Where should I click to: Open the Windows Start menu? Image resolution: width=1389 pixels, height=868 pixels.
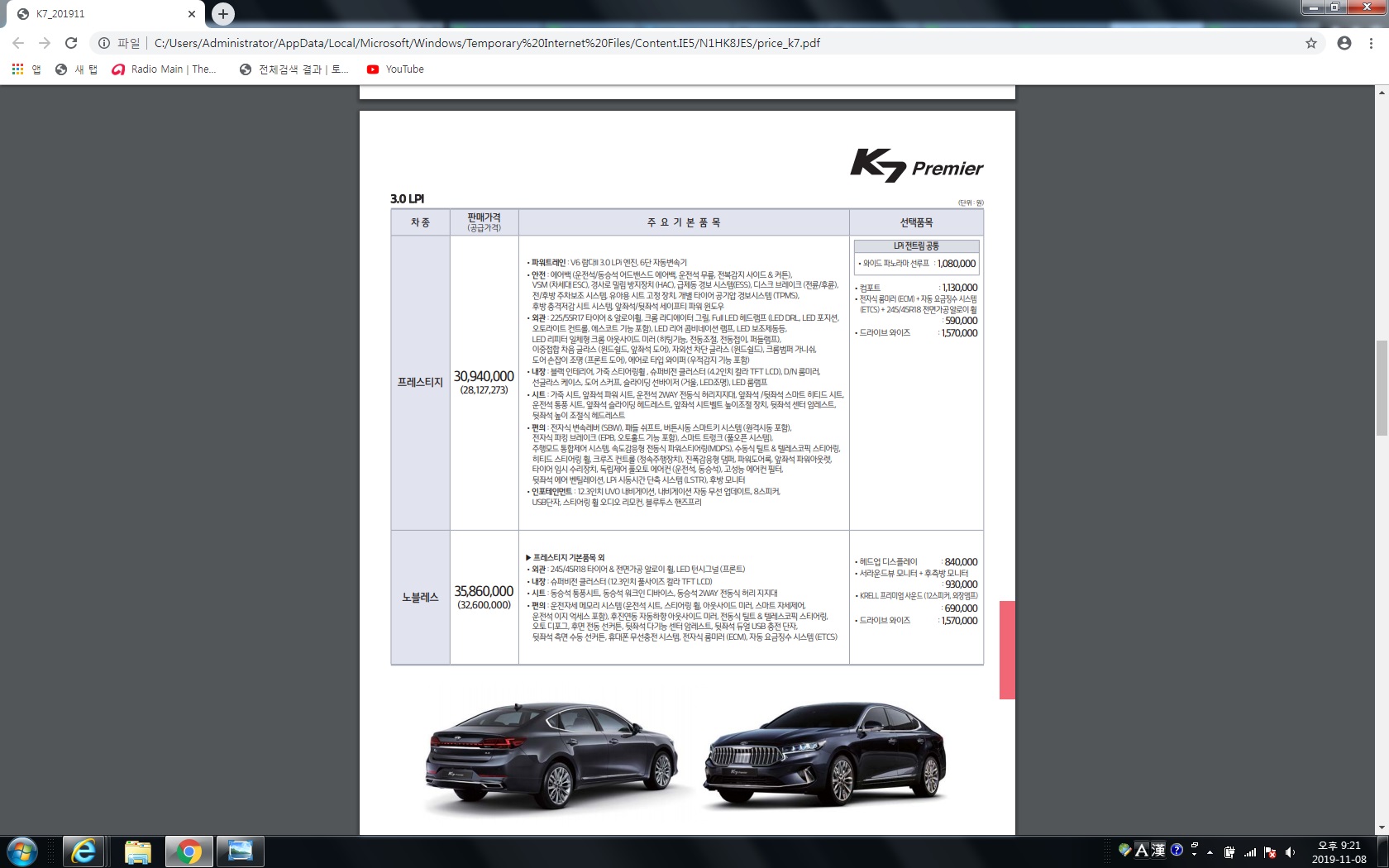[x=21, y=851]
